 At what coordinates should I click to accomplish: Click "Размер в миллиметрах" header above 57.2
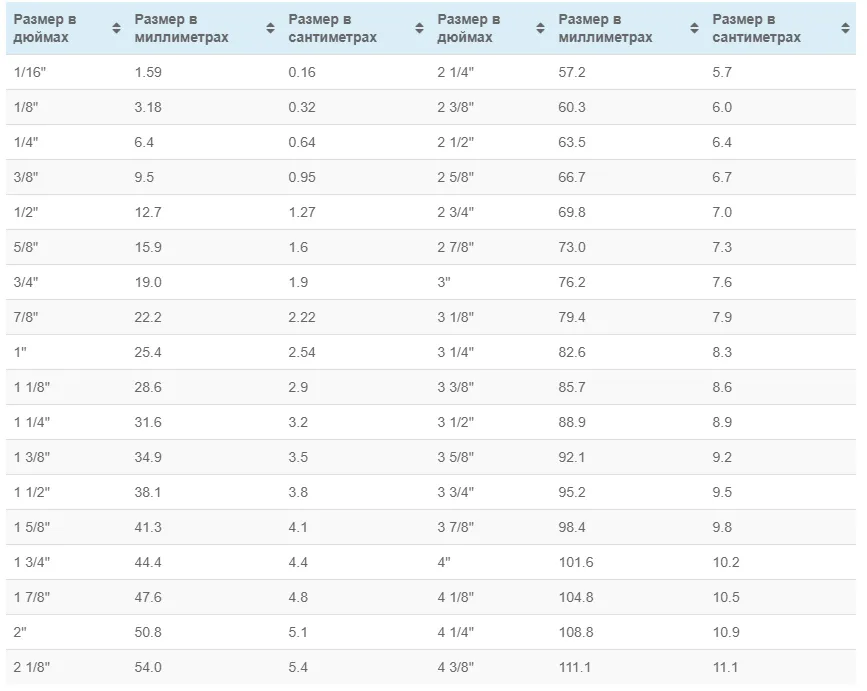coord(605,28)
